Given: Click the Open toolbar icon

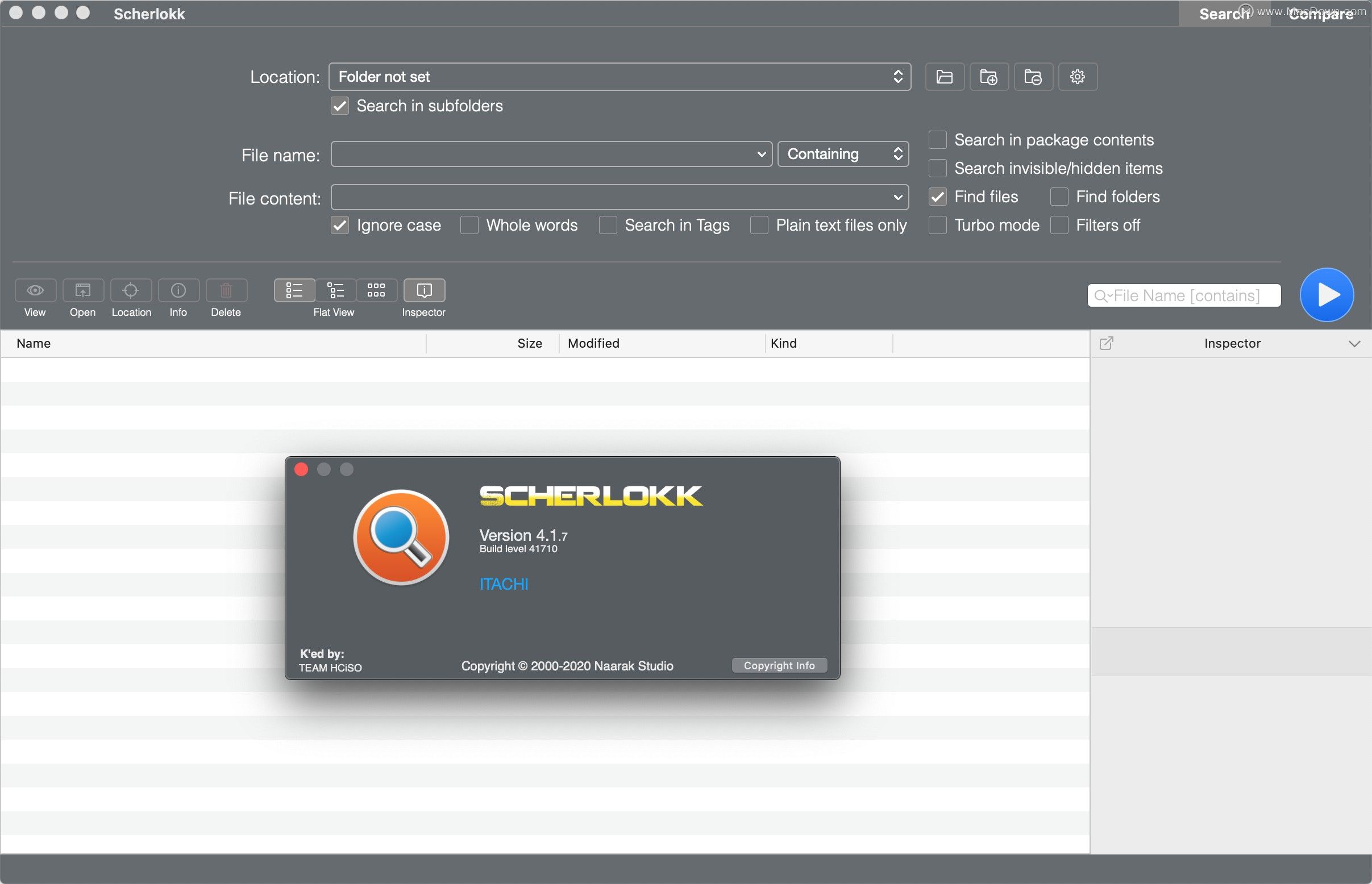Looking at the screenshot, I should coord(83,290).
